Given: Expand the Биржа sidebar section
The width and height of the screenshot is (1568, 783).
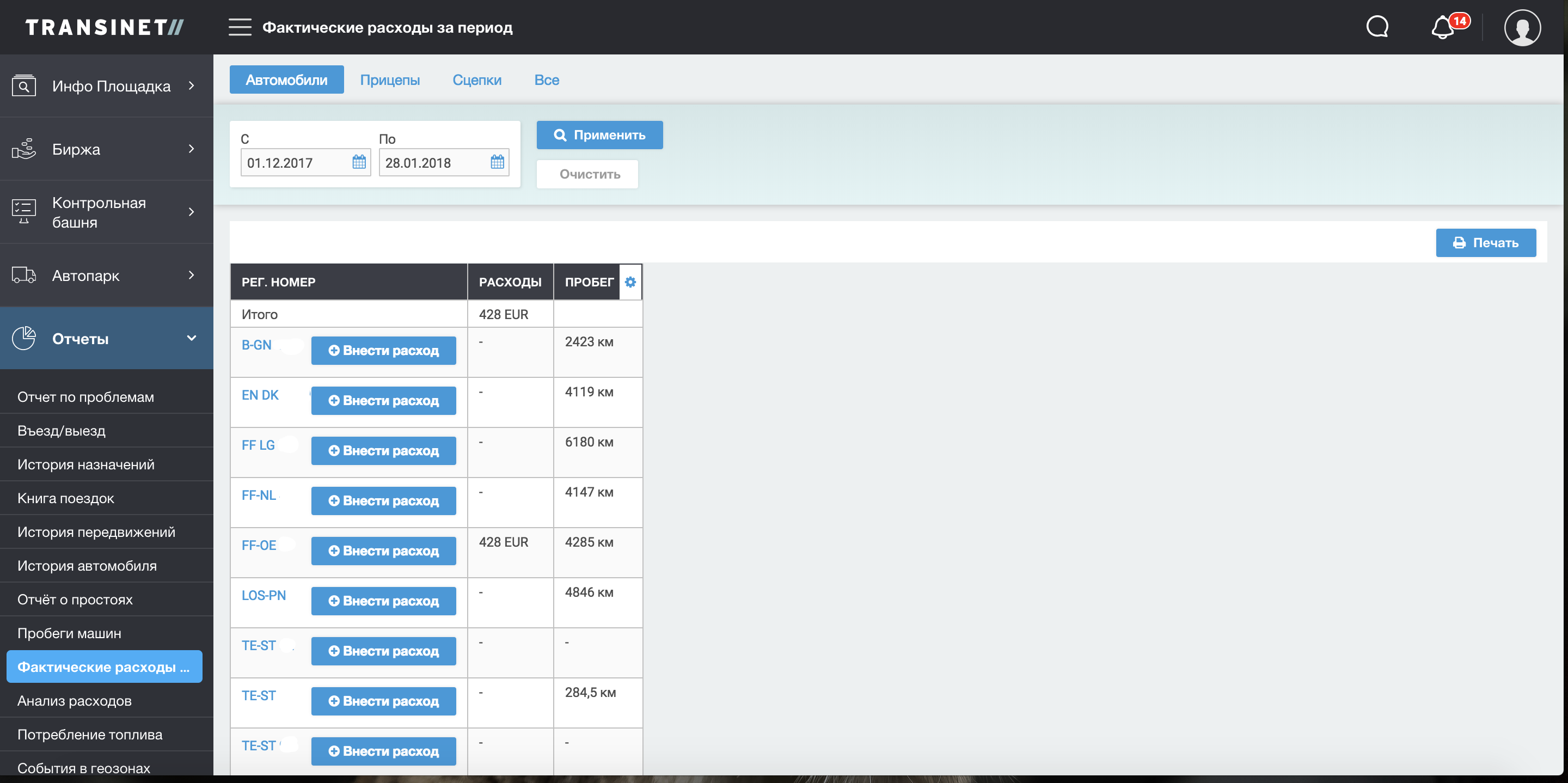Looking at the screenshot, I should coord(107,149).
